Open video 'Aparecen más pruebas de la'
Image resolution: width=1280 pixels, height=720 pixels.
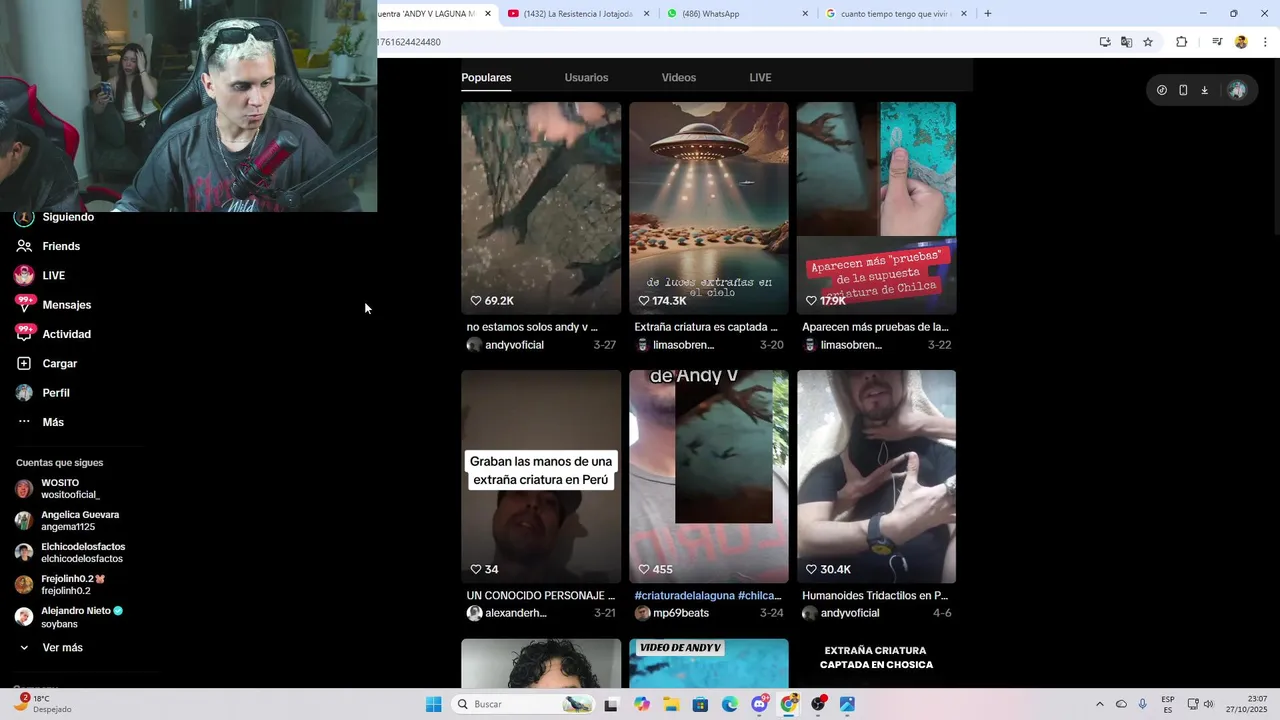[x=876, y=208]
